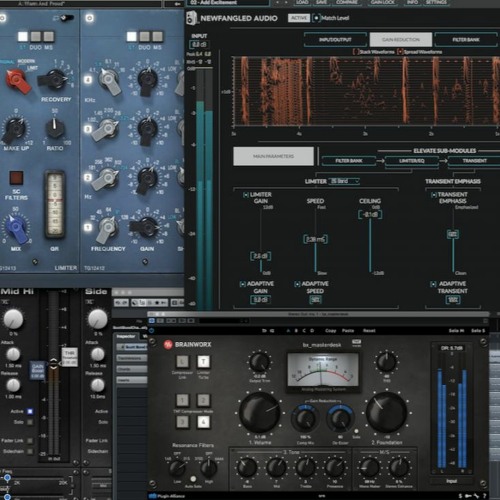The width and height of the screenshot is (500, 500).
Task: Select the DUO mode on the TG12413 limiter module
Action: tap(36, 36)
